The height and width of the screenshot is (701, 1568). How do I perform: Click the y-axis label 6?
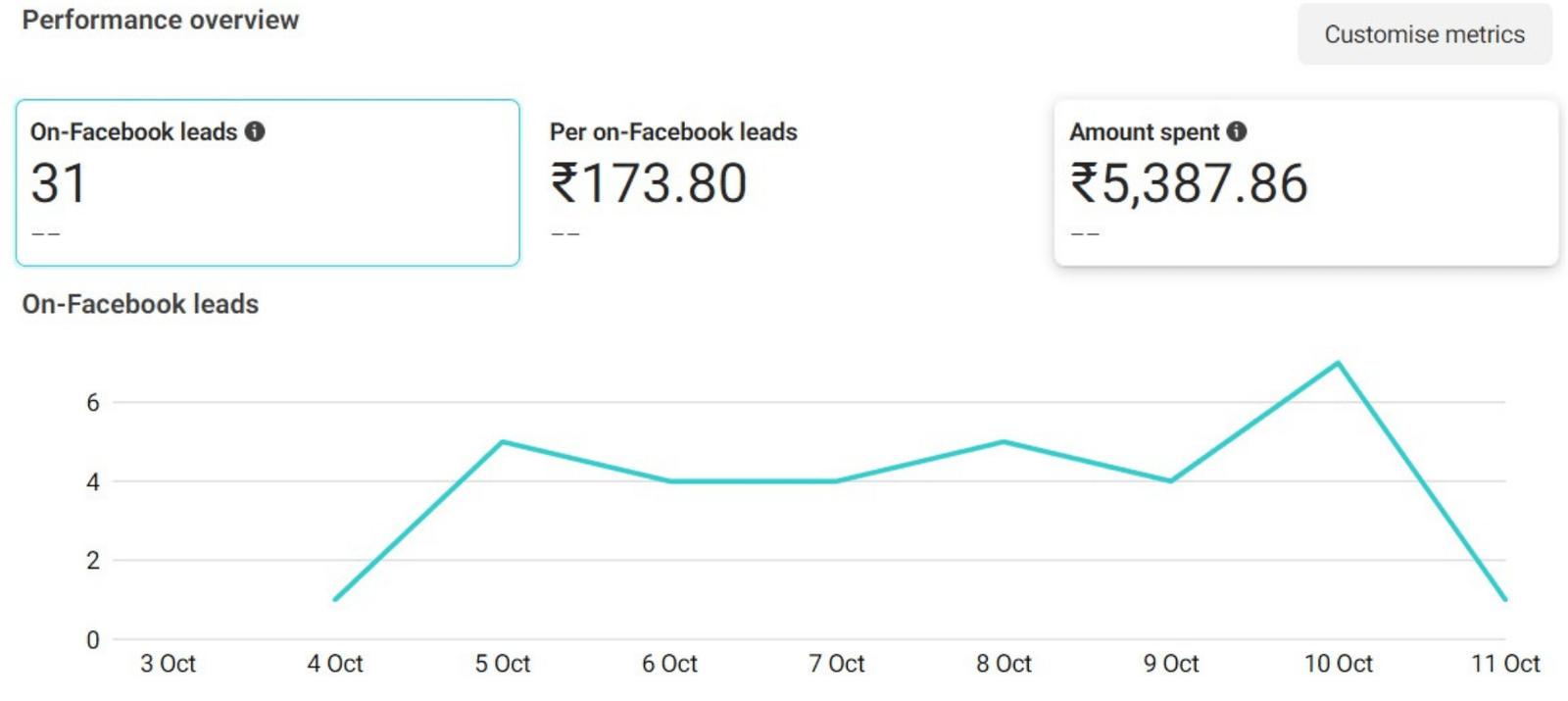93,402
